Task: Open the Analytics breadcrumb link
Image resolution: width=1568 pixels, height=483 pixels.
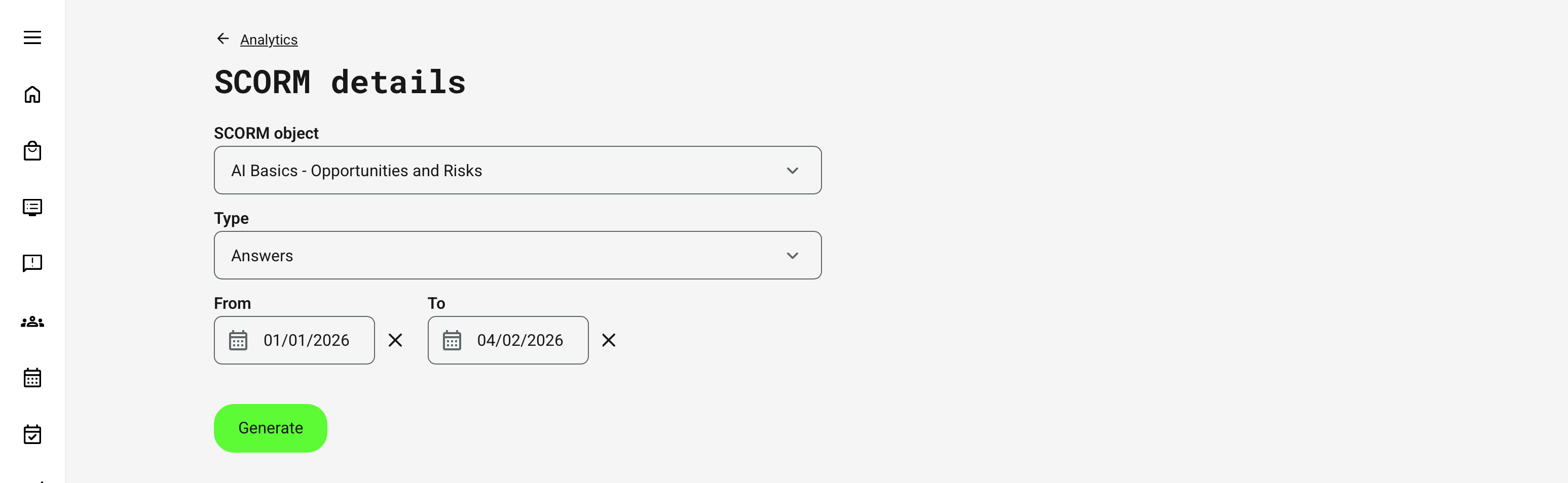Action: click(x=269, y=39)
